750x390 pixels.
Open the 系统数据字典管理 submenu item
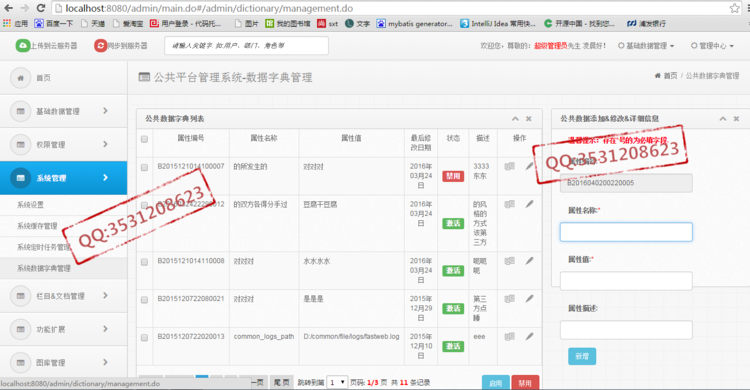pyautogui.click(x=44, y=268)
